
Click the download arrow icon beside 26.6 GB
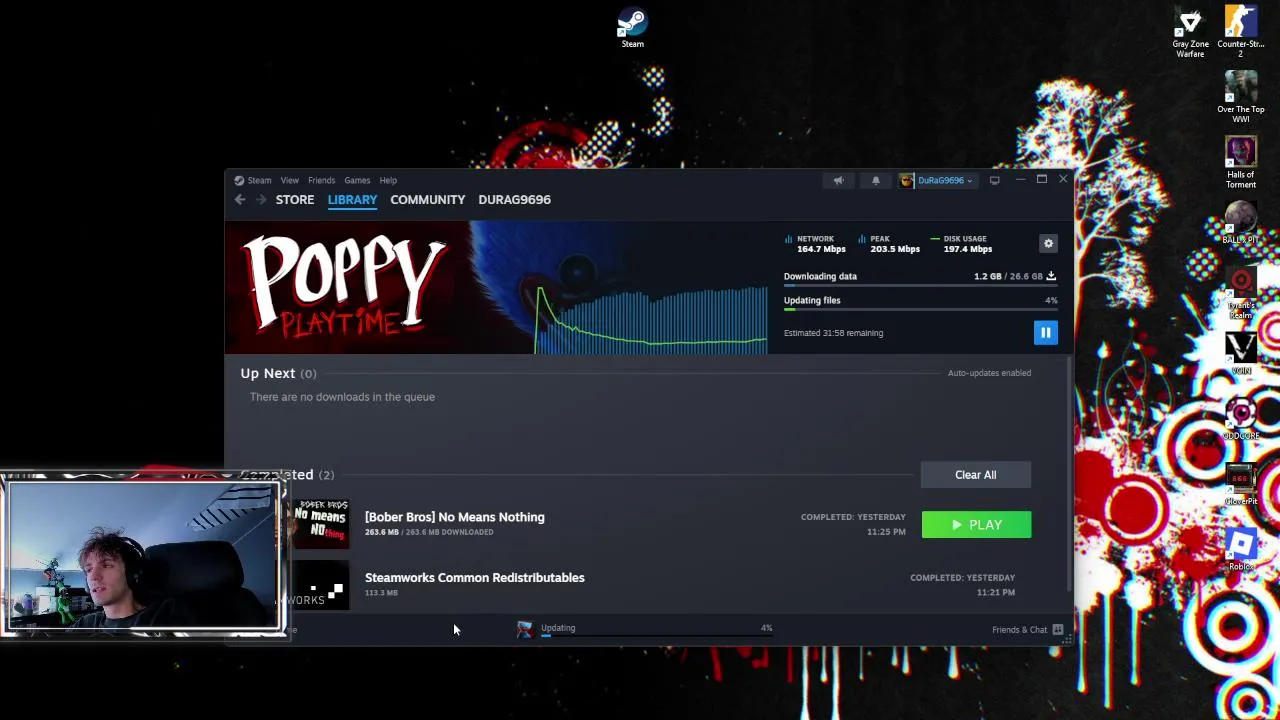click(x=1051, y=276)
